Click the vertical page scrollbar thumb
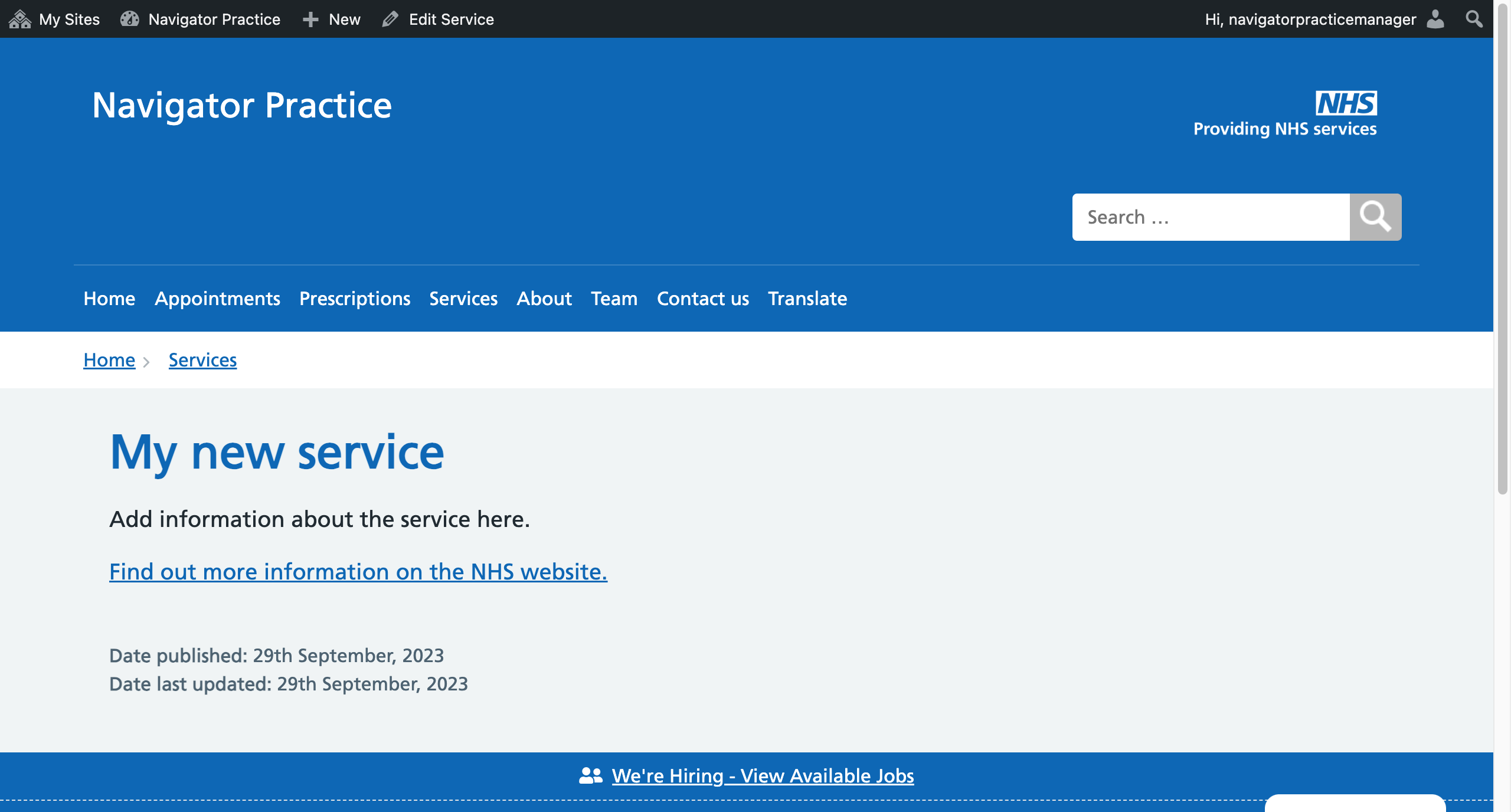Viewport: 1511px width, 812px height. pos(1502,248)
